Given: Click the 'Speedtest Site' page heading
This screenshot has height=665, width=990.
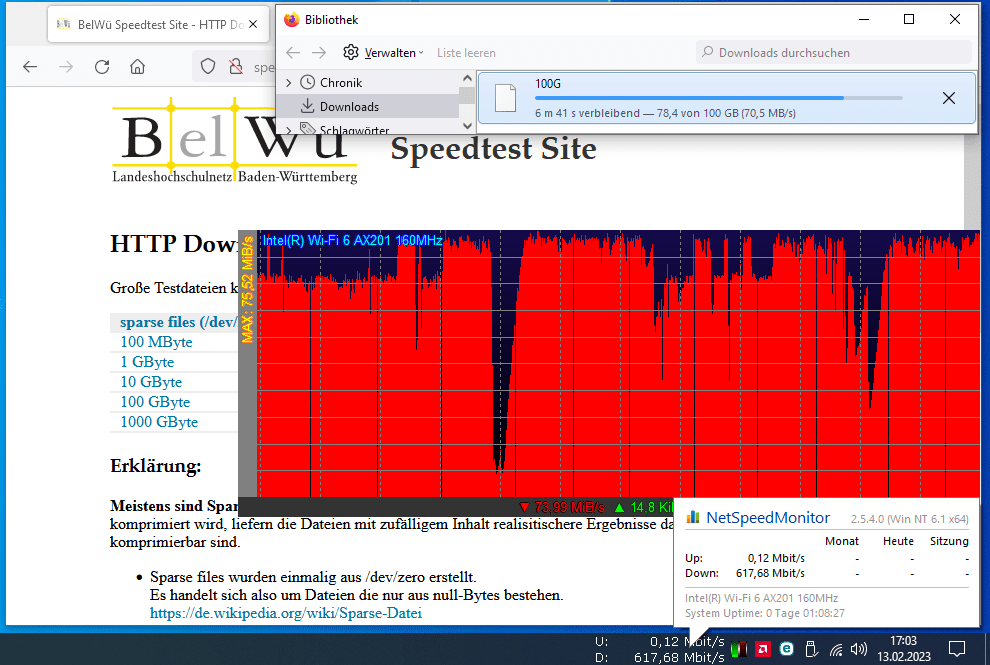Looking at the screenshot, I should point(493,150).
